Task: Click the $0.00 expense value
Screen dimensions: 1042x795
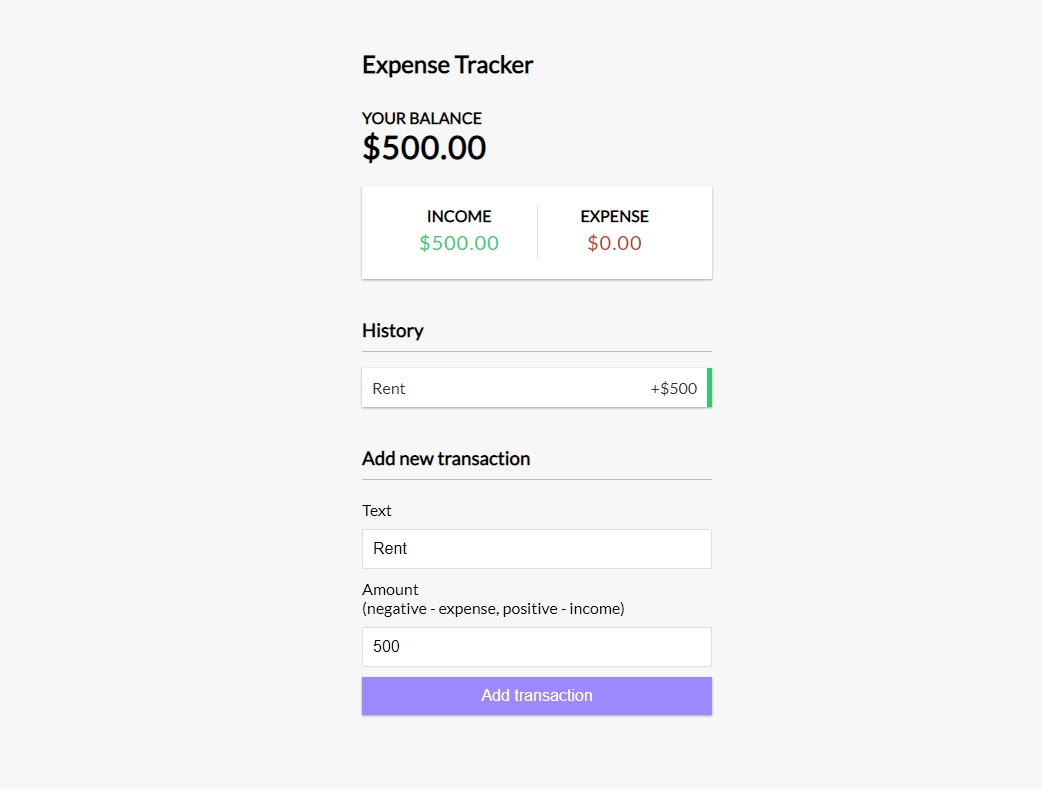Action: point(614,242)
